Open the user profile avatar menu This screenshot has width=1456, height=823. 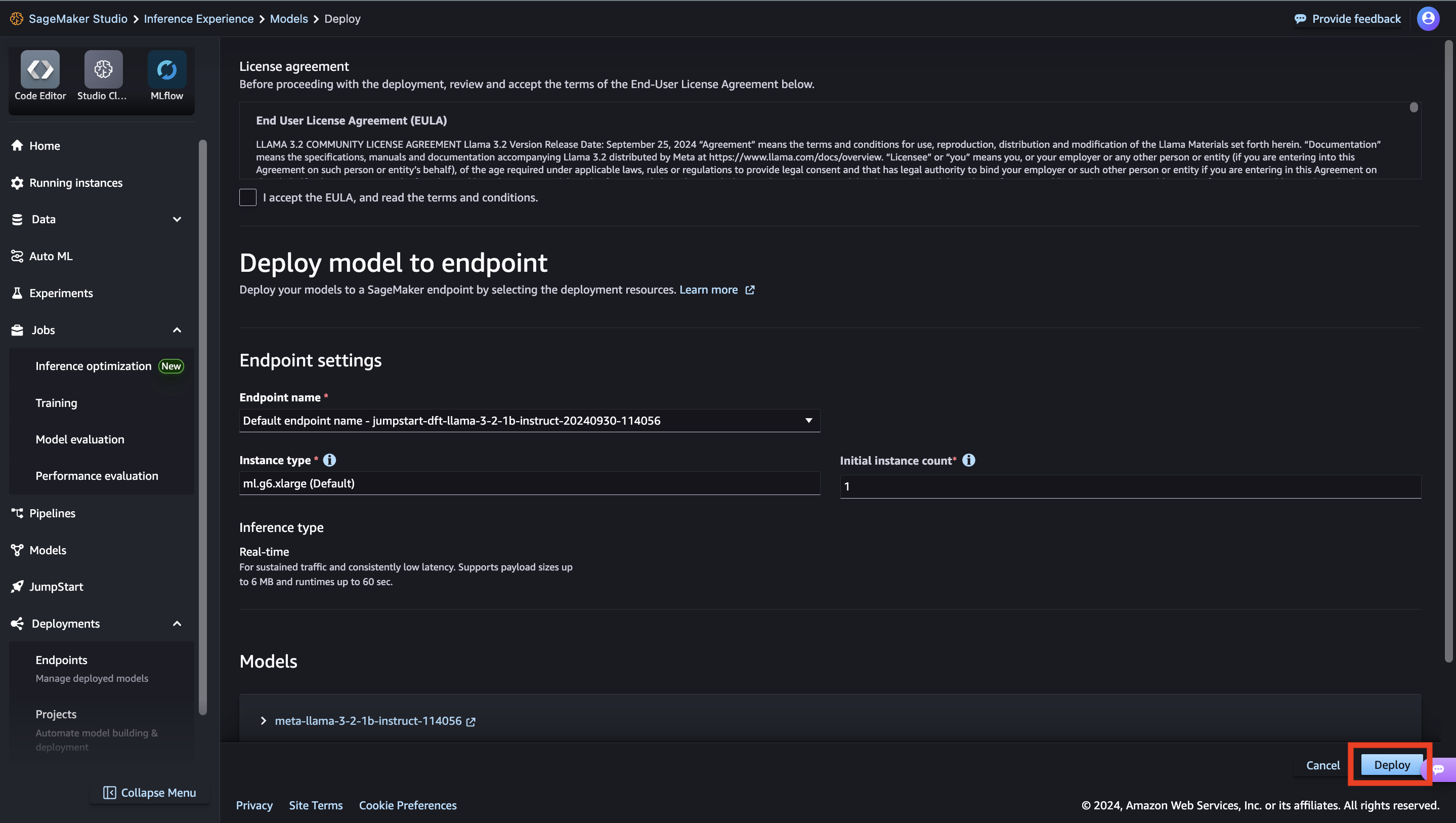coord(1428,18)
